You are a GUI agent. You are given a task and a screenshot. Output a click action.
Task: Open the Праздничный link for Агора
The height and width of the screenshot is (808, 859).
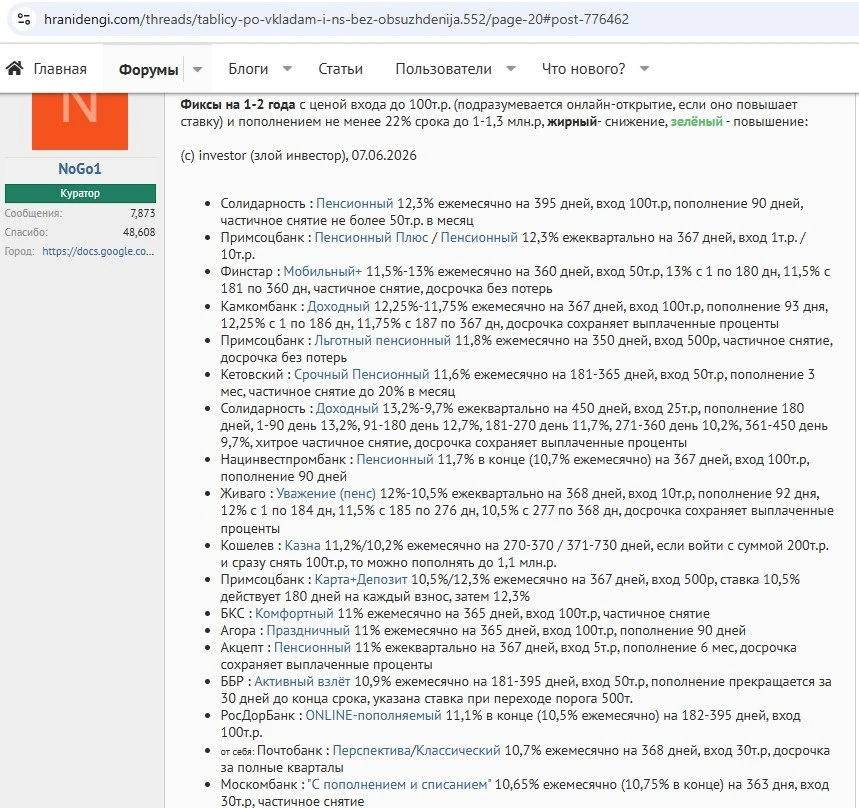(308, 631)
